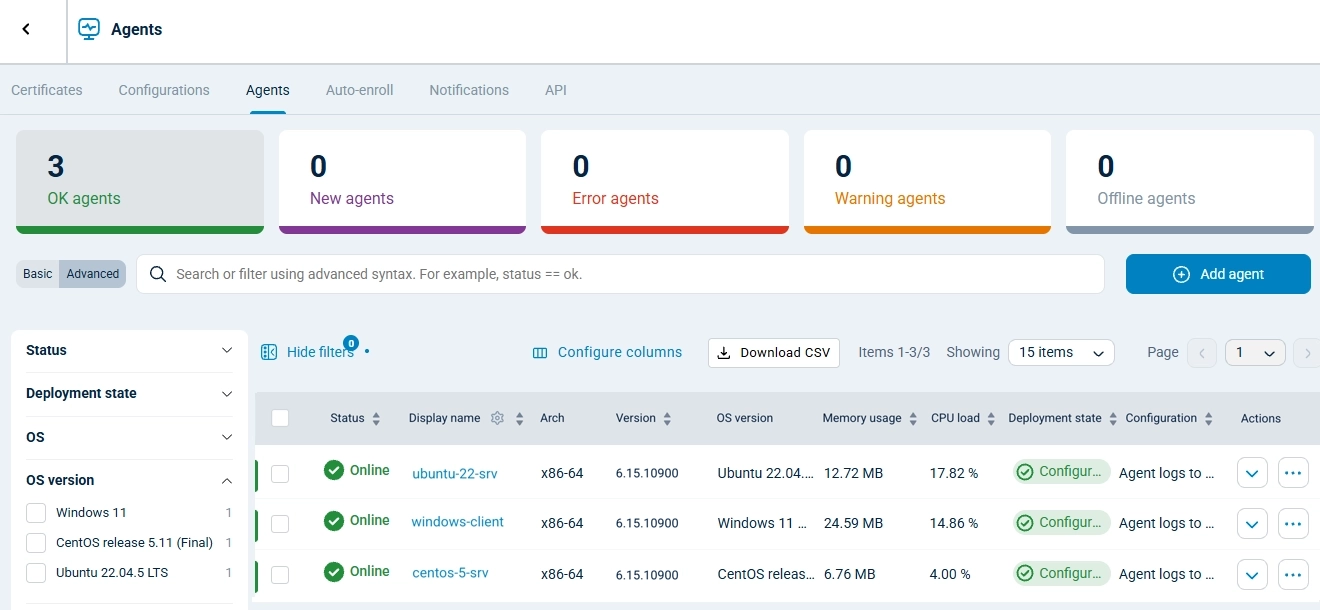
Task: Open the centos-5-srv agent link
Action: pyautogui.click(x=451, y=573)
